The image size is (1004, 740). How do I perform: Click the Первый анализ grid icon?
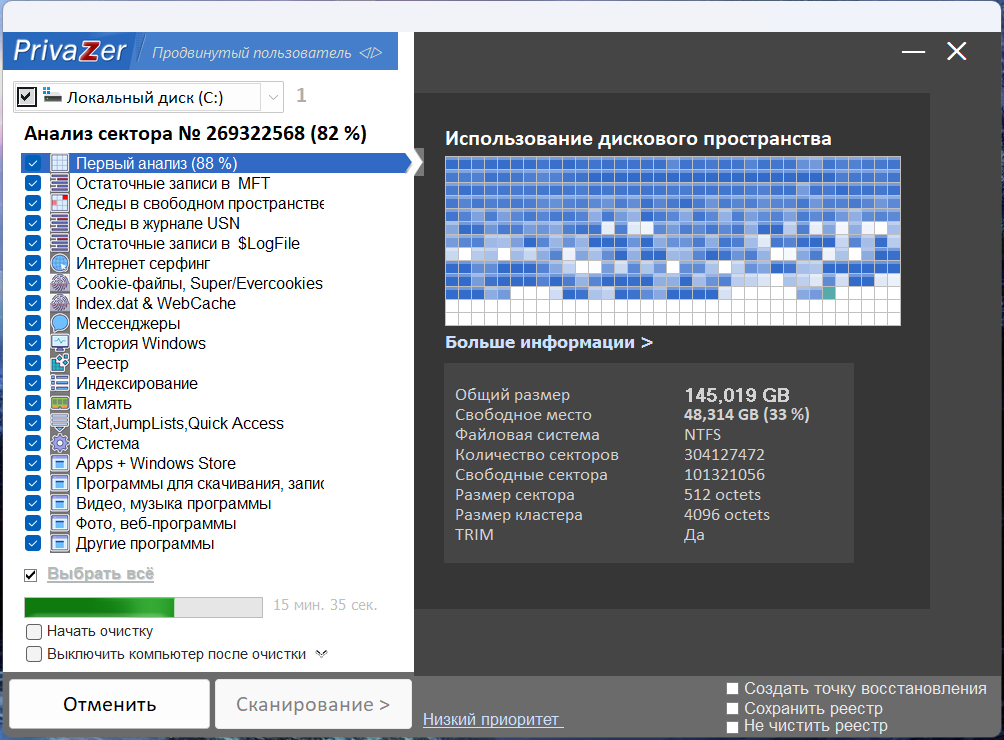[60, 163]
